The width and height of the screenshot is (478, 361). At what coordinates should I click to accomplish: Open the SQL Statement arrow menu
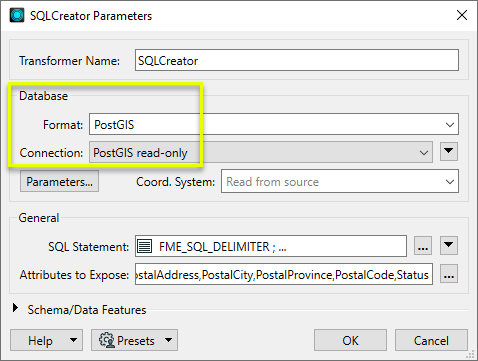point(449,246)
